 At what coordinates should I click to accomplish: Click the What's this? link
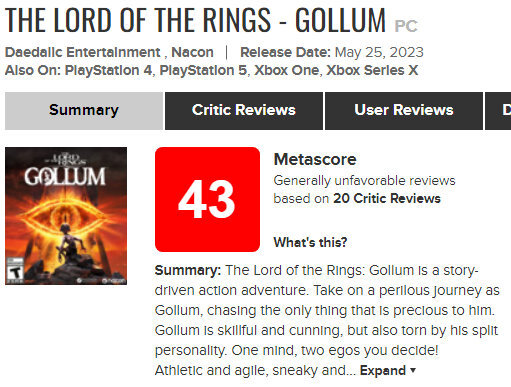tap(310, 242)
